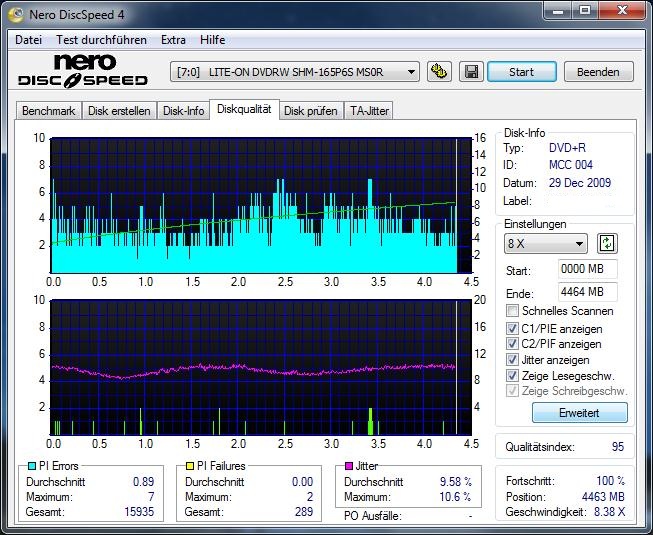The height and width of the screenshot is (535, 653).
Task: Click the cyan PI Errors color swatch
Action: 30,466
